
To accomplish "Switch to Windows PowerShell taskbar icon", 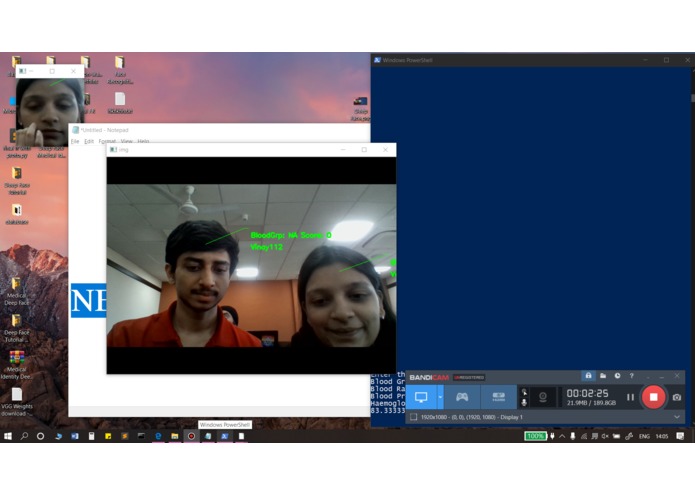I will coord(225,436).
